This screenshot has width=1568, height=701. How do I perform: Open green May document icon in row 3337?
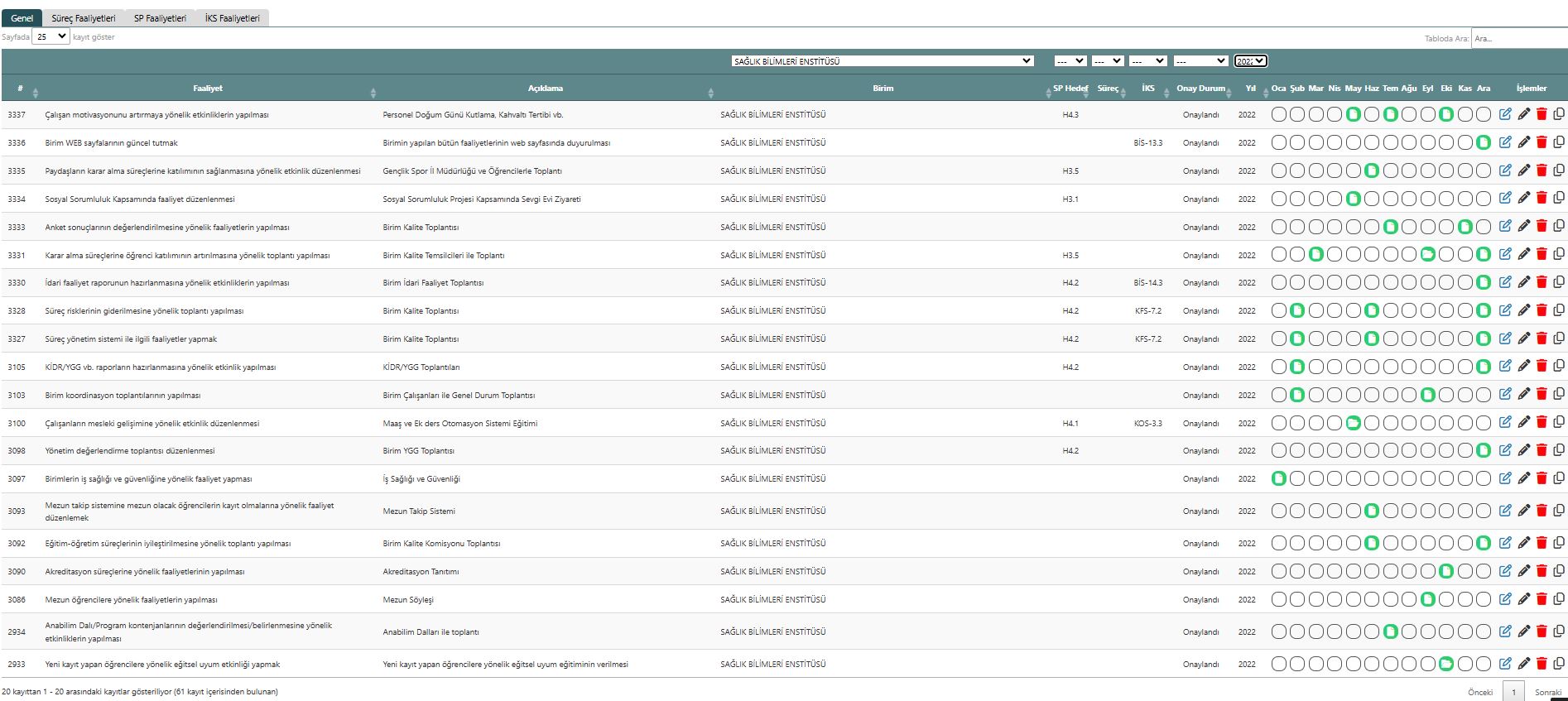1354,115
